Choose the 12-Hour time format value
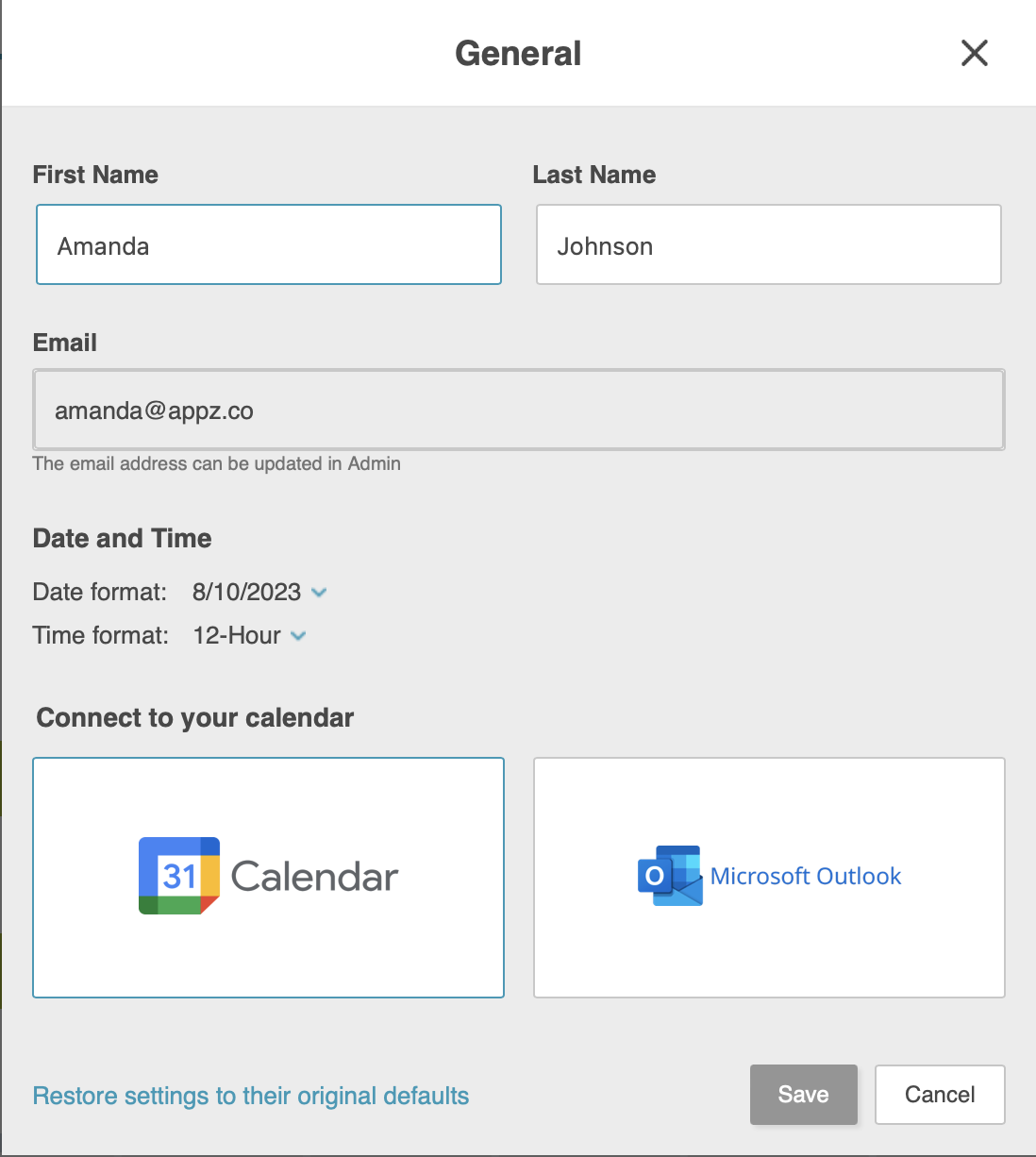Screen dimensions: 1036x1157 point(237,635)
